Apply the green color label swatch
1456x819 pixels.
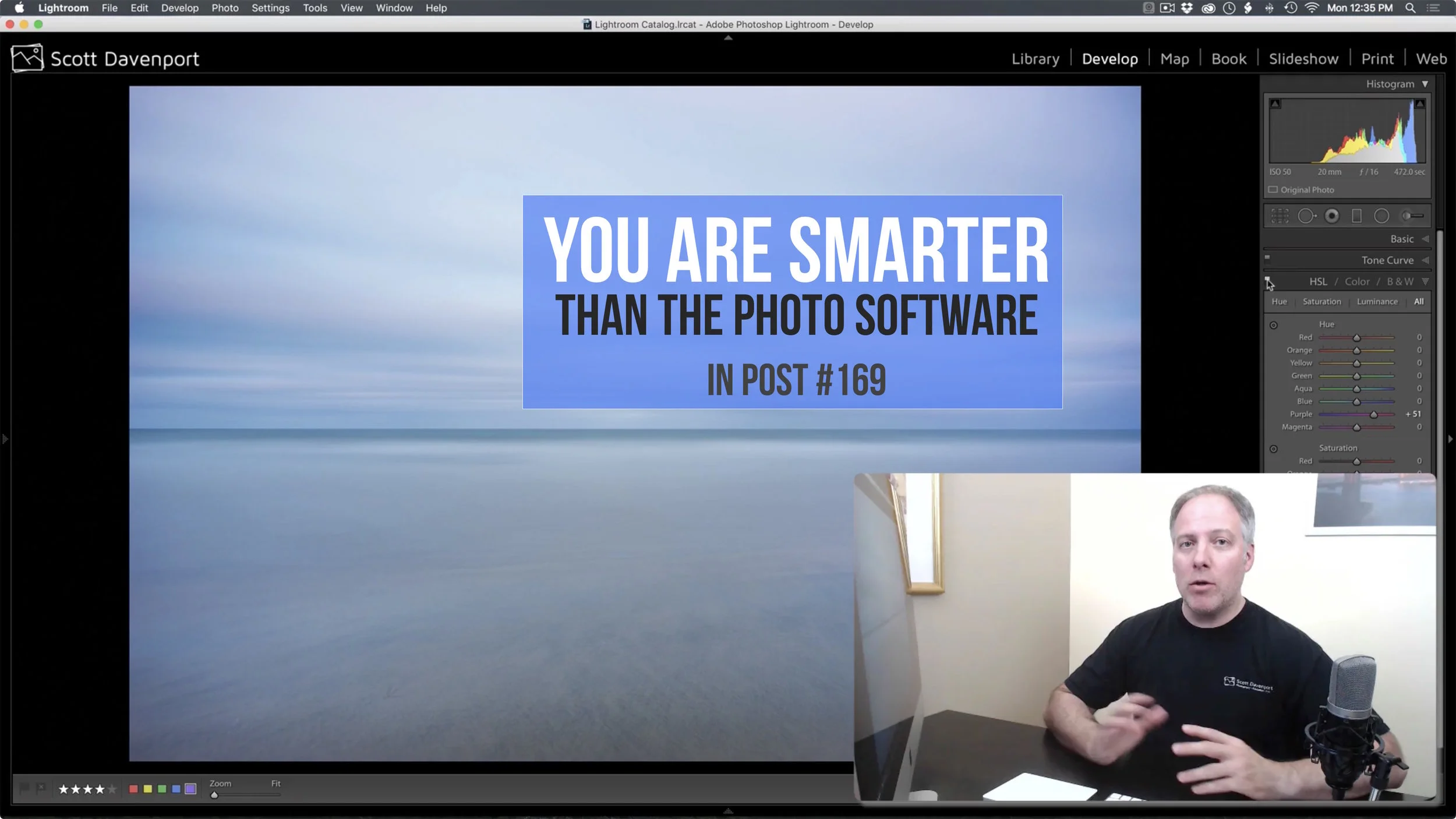click(162, 789)
